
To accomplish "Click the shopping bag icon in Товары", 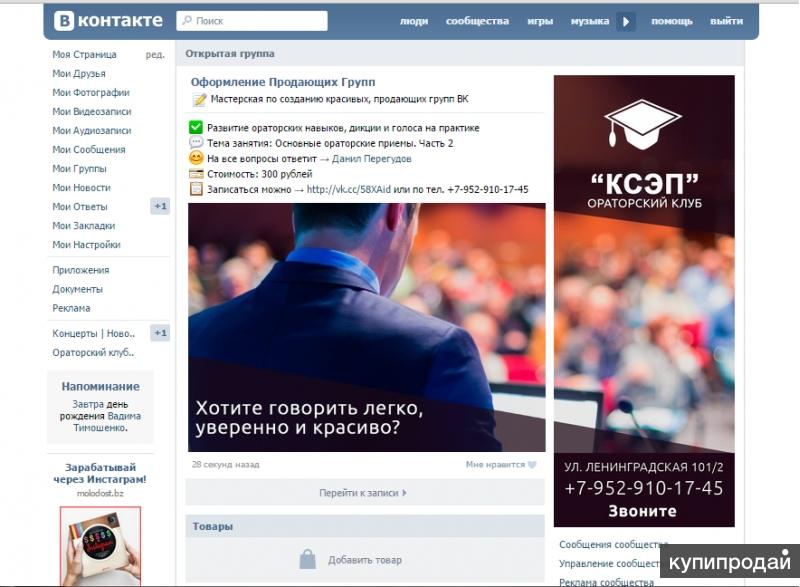I will click(x=307, y=559).
